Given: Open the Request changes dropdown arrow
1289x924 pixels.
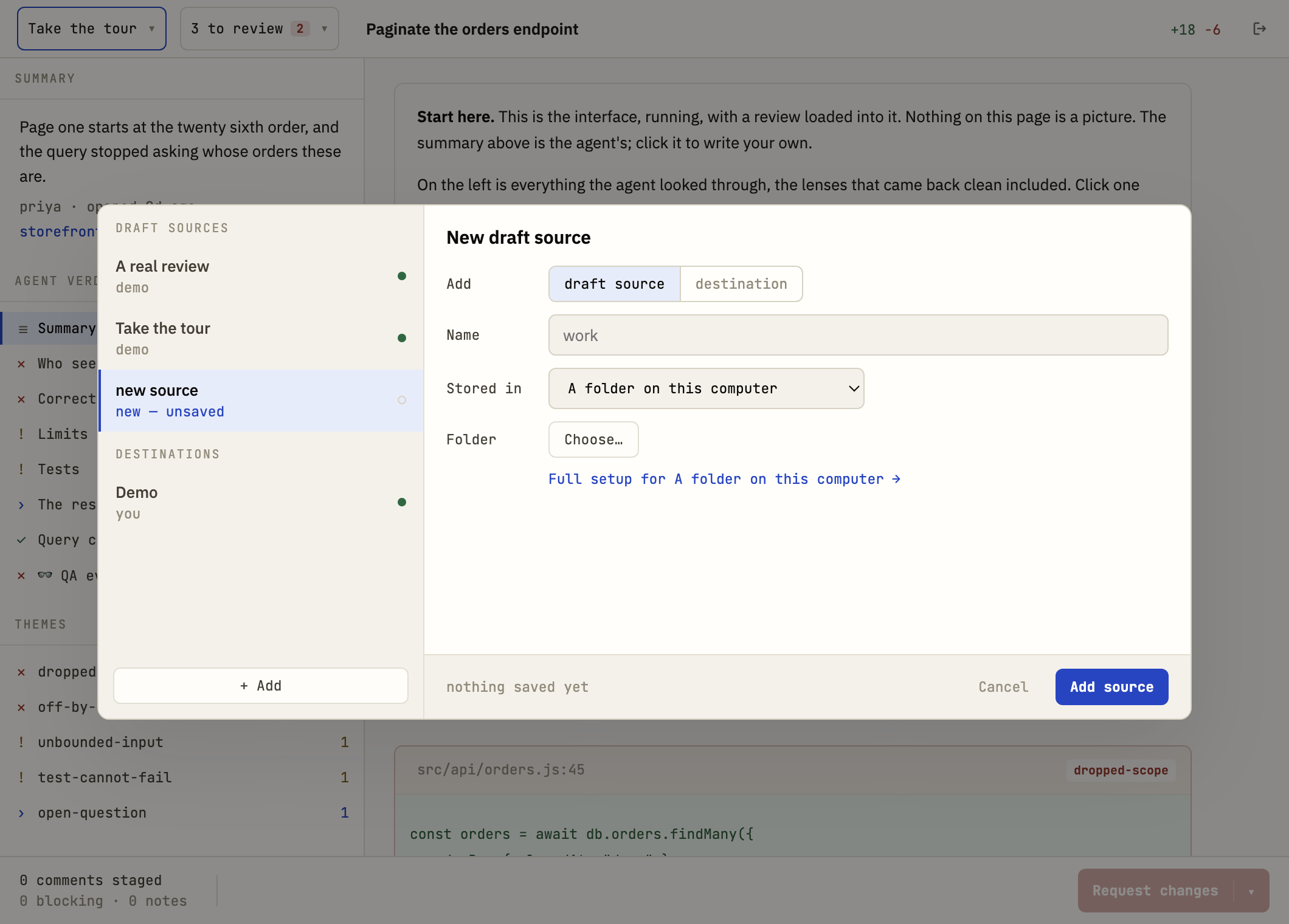Looking at the screenshot, I should (x=1251, y=891).
